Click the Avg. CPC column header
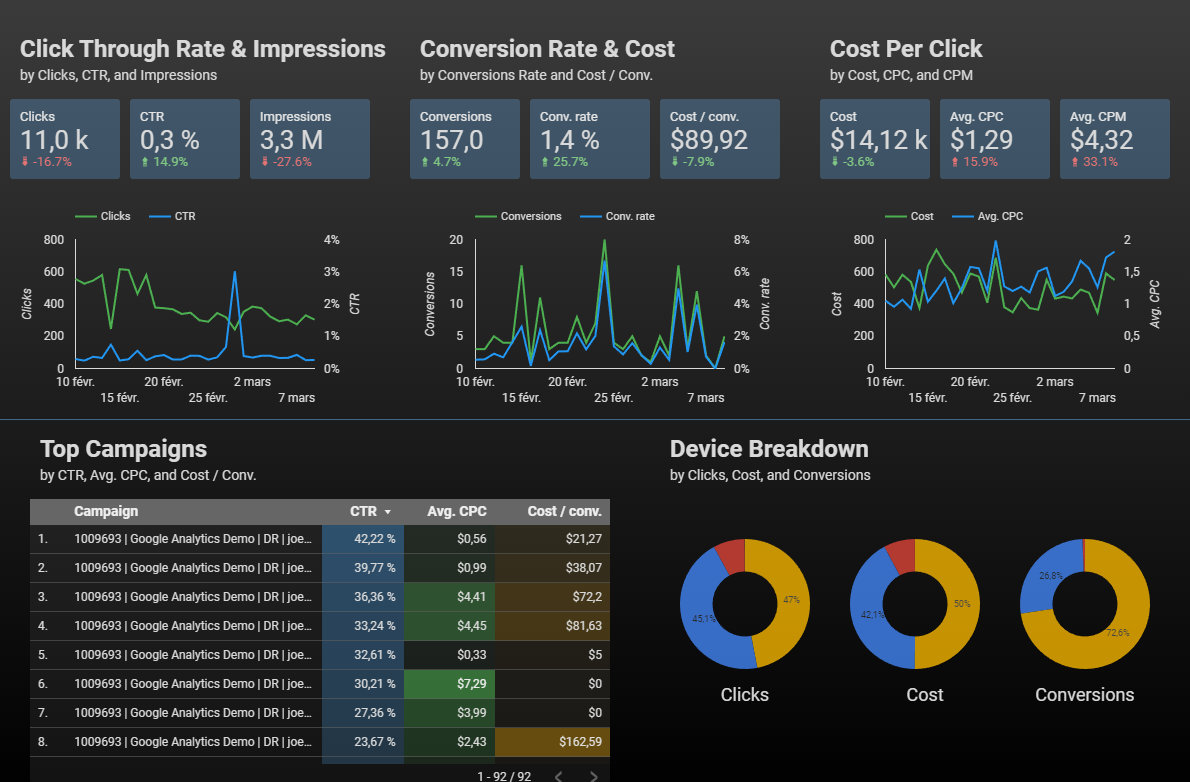The width and height of the screenshot is (1190, 782). (x=456, y=512)
